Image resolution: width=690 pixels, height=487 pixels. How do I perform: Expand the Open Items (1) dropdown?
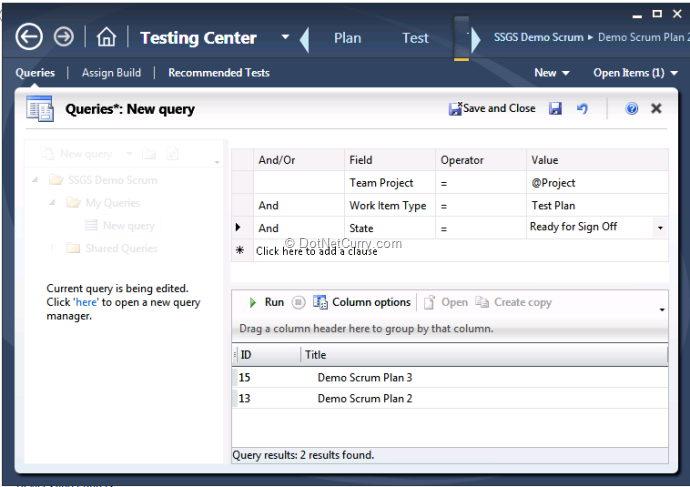click(635, 73)
